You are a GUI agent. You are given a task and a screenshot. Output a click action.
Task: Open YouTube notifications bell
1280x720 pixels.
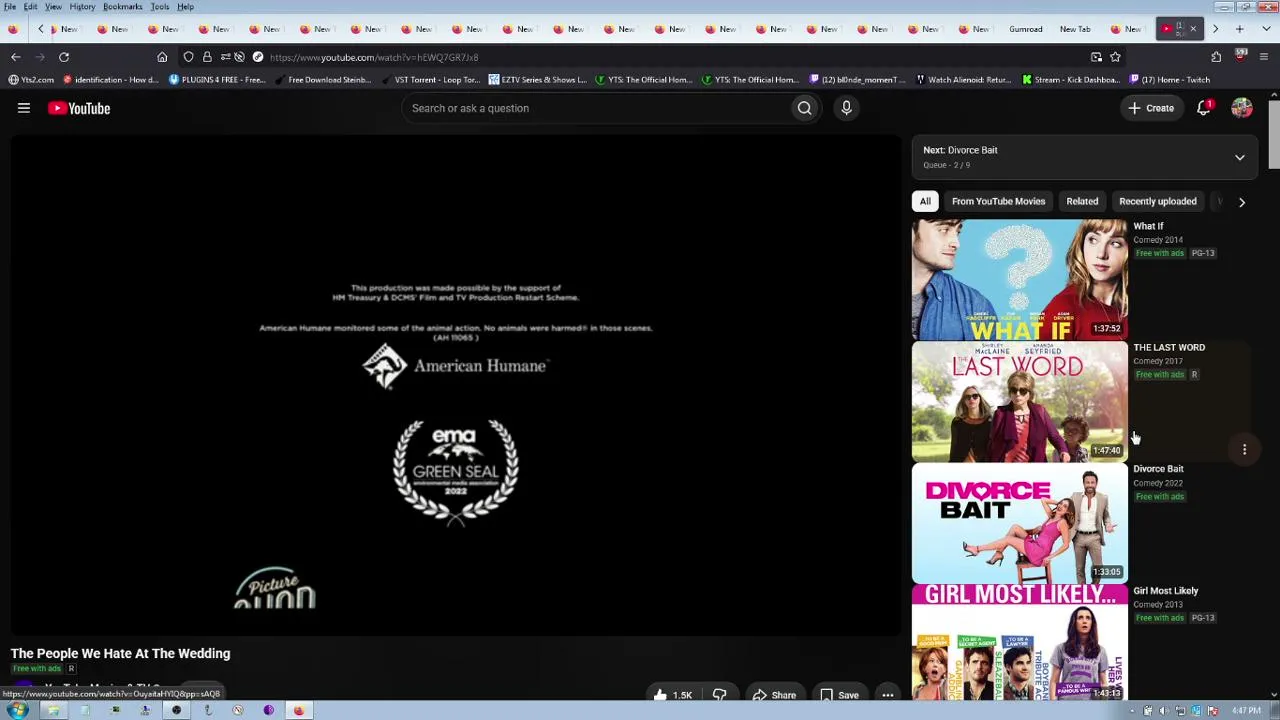tap(1204, 108)
